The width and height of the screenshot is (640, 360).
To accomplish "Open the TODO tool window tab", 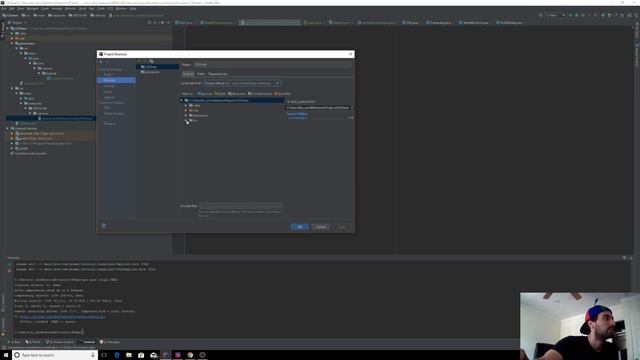I will (x=33, y=342).
